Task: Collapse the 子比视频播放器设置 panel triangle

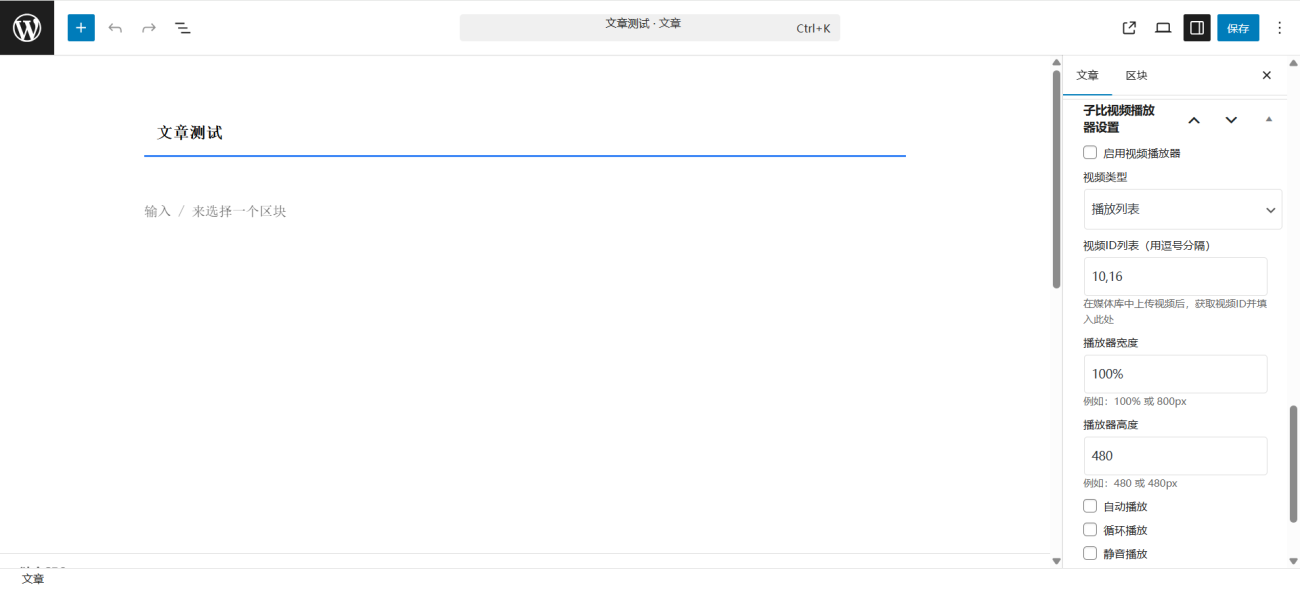Action: click(x=1269, y=120)
